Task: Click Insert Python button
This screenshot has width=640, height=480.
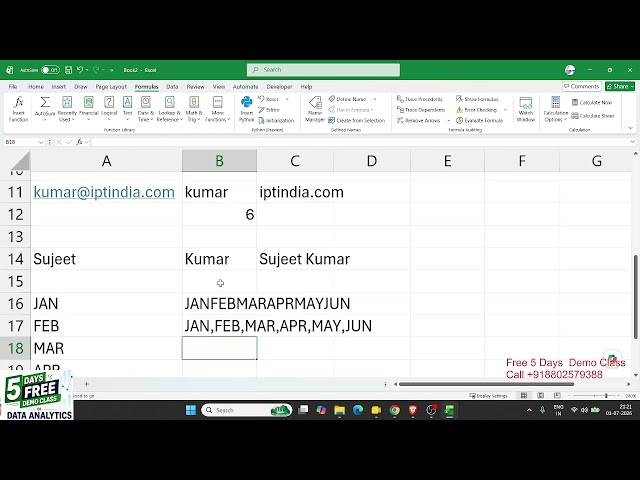Action: [x=247, y=109]
